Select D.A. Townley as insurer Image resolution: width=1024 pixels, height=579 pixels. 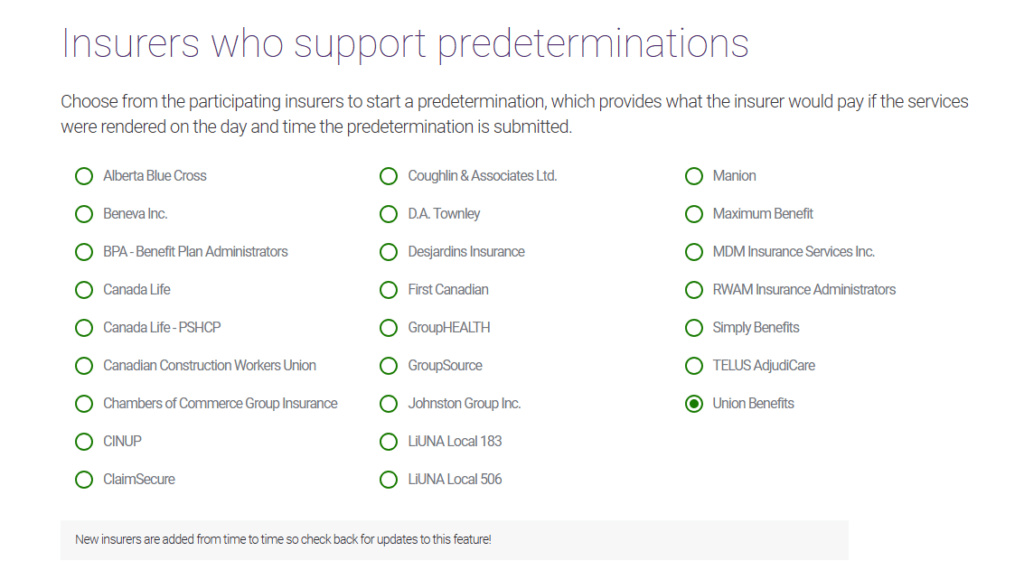click(388, 214)
